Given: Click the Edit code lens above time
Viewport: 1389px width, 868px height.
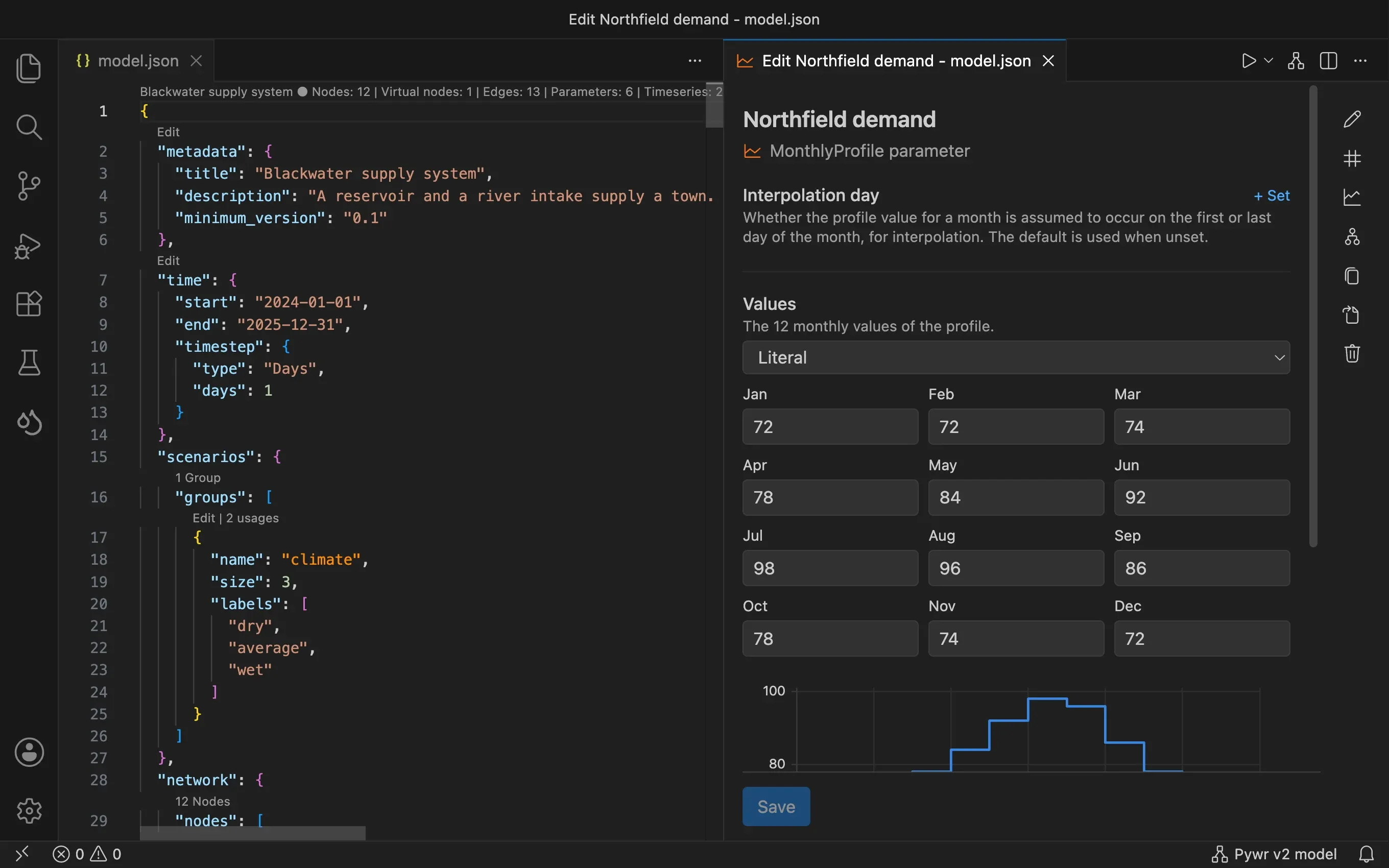Looking at the screenshot, I should tap(168, 260).
